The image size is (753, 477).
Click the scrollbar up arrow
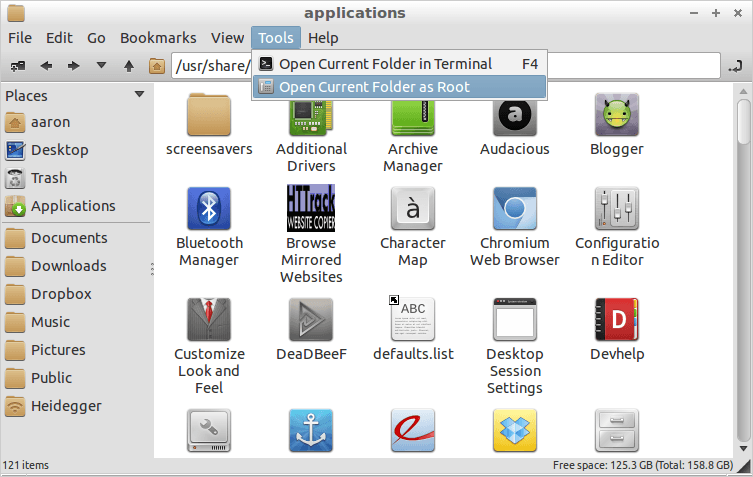pyautogui.click(x=743, y=91)
